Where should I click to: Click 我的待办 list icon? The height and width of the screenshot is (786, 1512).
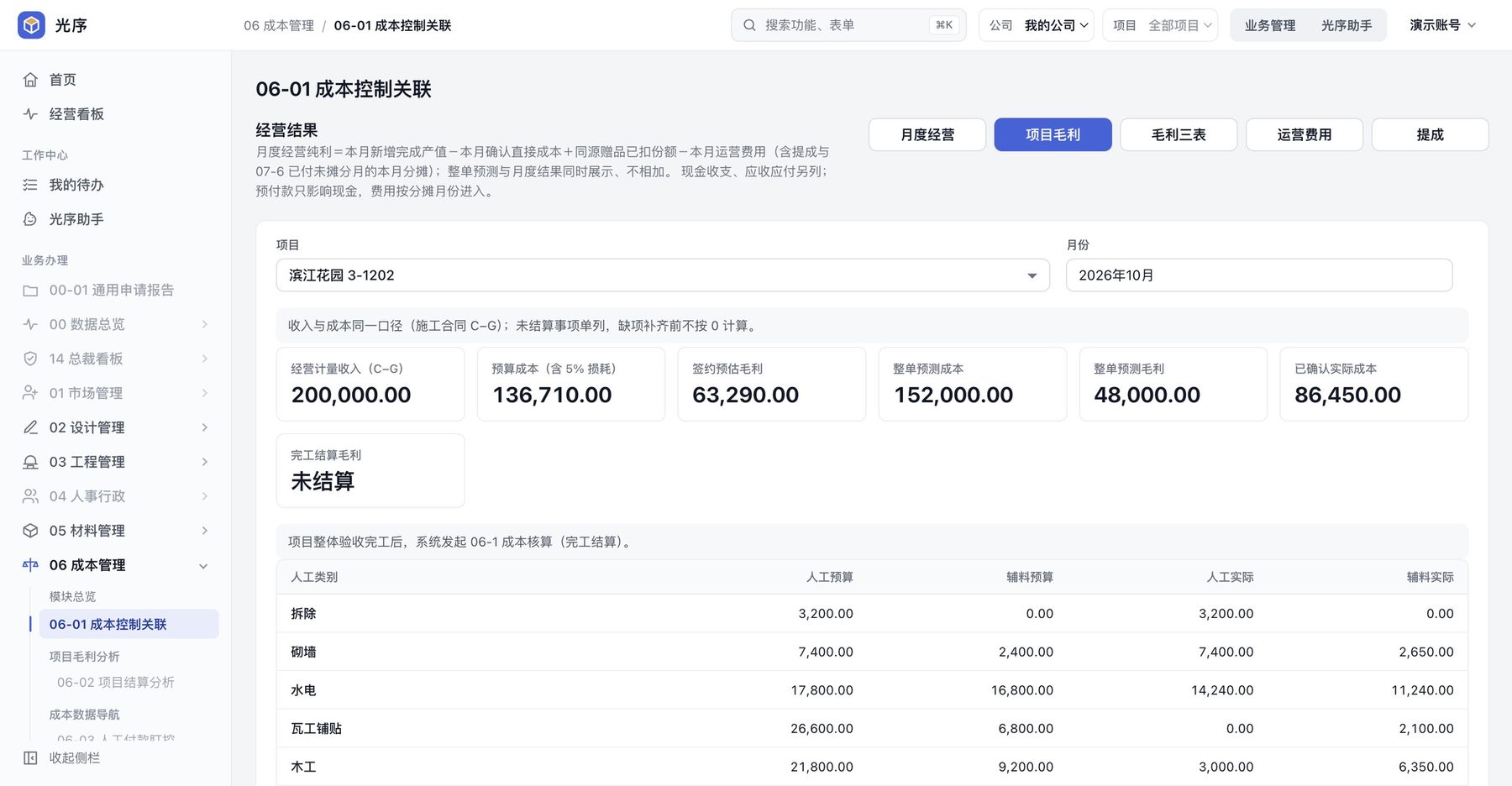click(x=30, y=185)
